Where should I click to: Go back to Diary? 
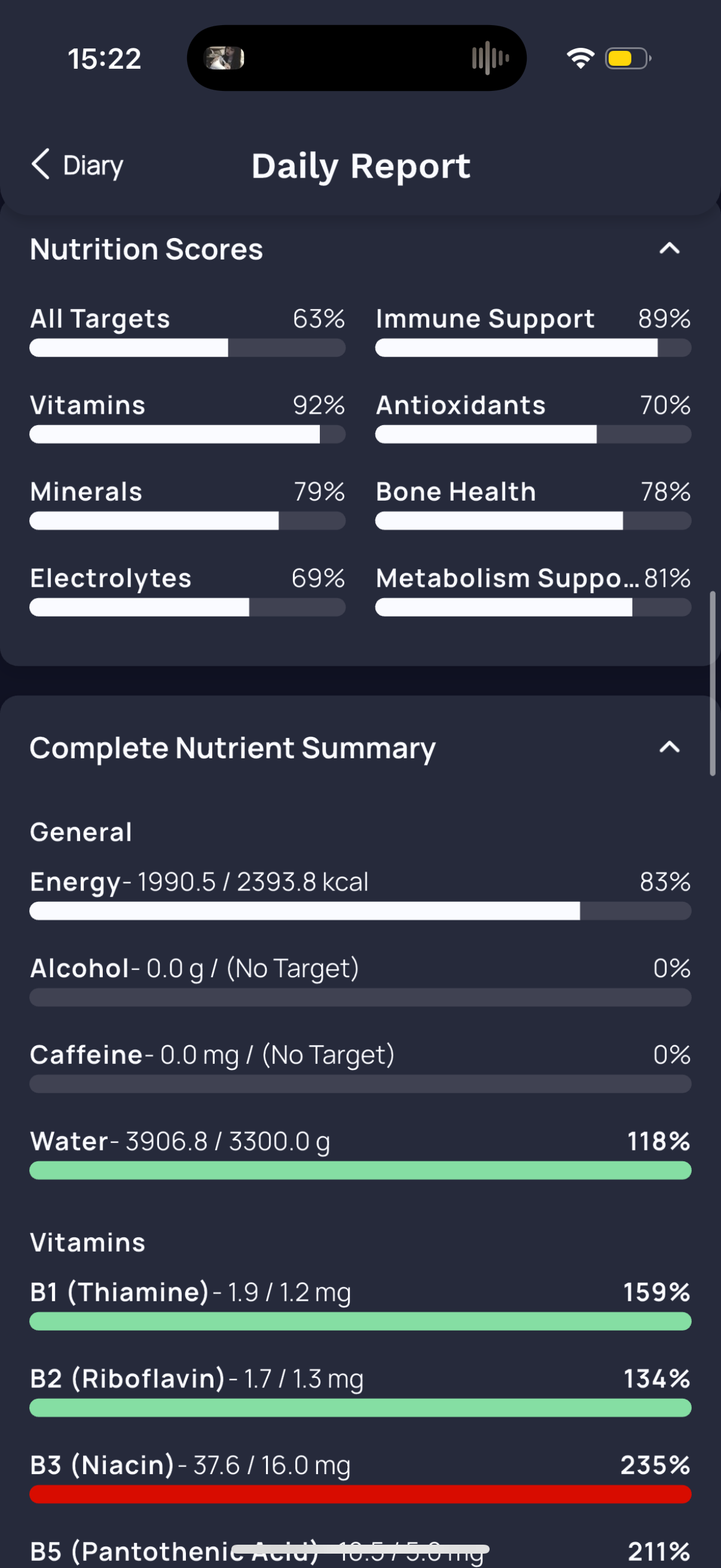[x=77, y=165]
